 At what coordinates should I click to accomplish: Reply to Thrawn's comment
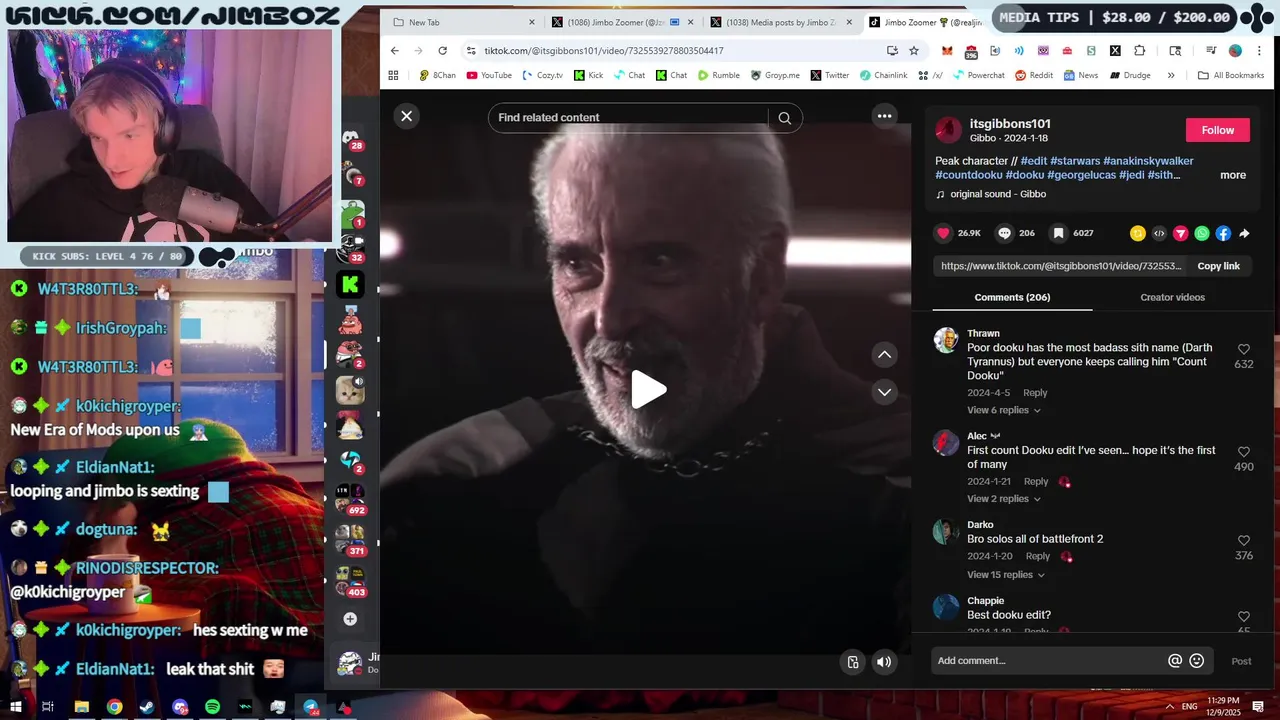[x=1035, y=393]
